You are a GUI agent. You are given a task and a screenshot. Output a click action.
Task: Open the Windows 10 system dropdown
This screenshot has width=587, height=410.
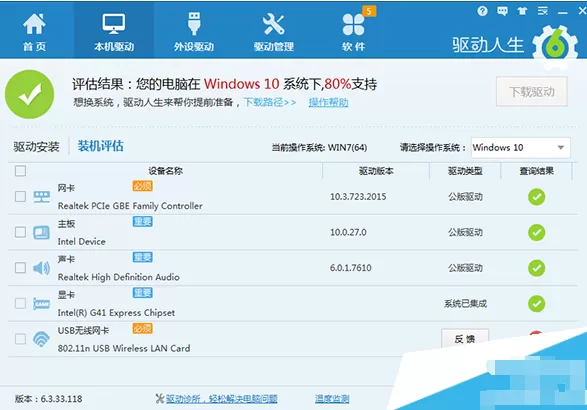coord(521,148)
